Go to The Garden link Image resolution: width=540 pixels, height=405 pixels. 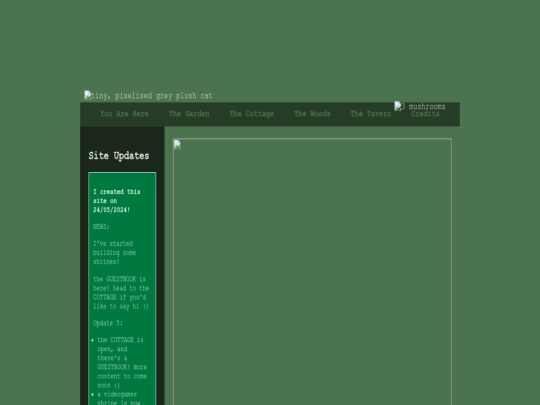[189, 114]
